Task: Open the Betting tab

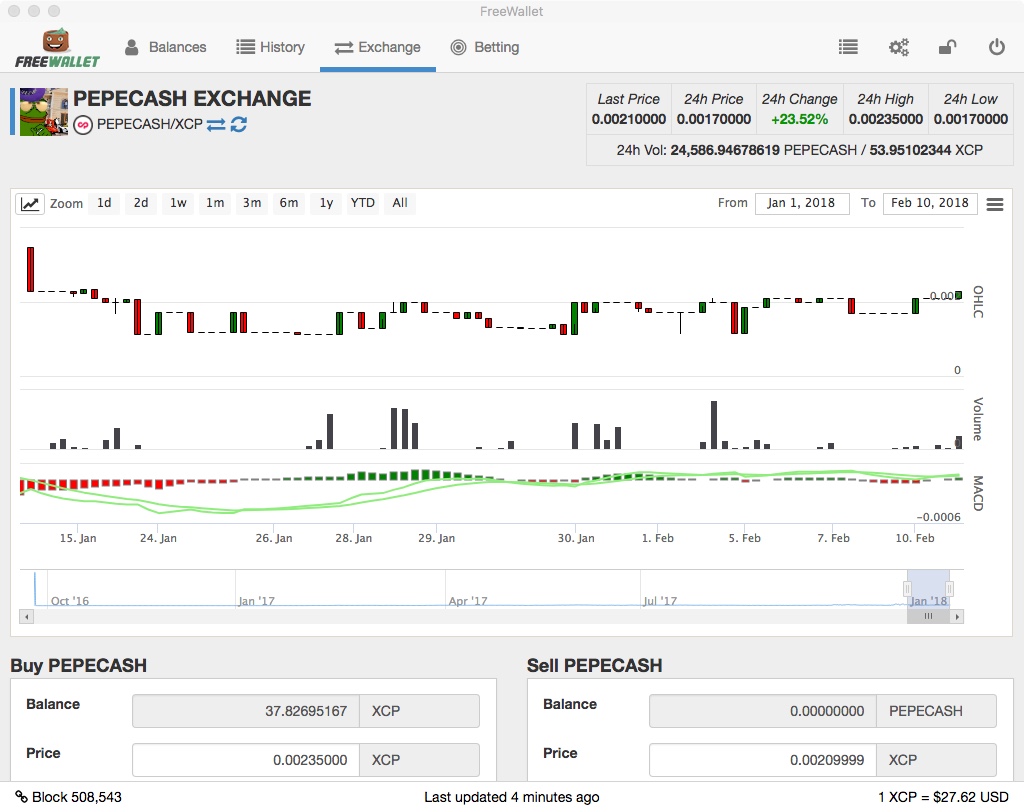Action: pos(485,47)
